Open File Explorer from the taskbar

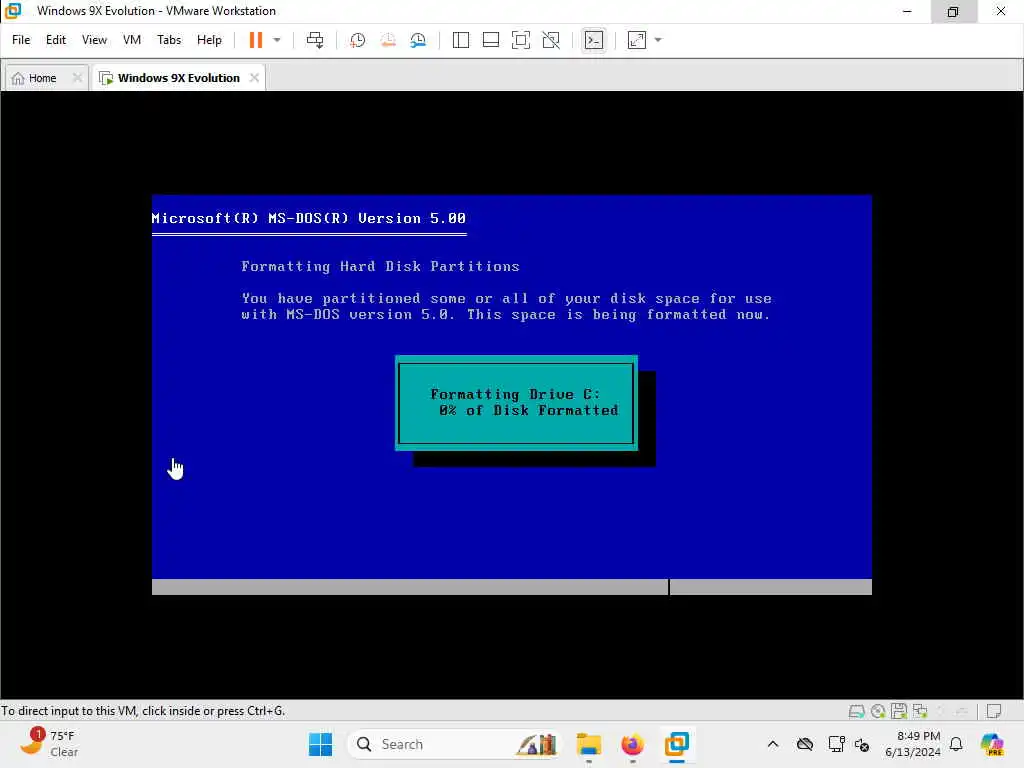coord(588,744)
